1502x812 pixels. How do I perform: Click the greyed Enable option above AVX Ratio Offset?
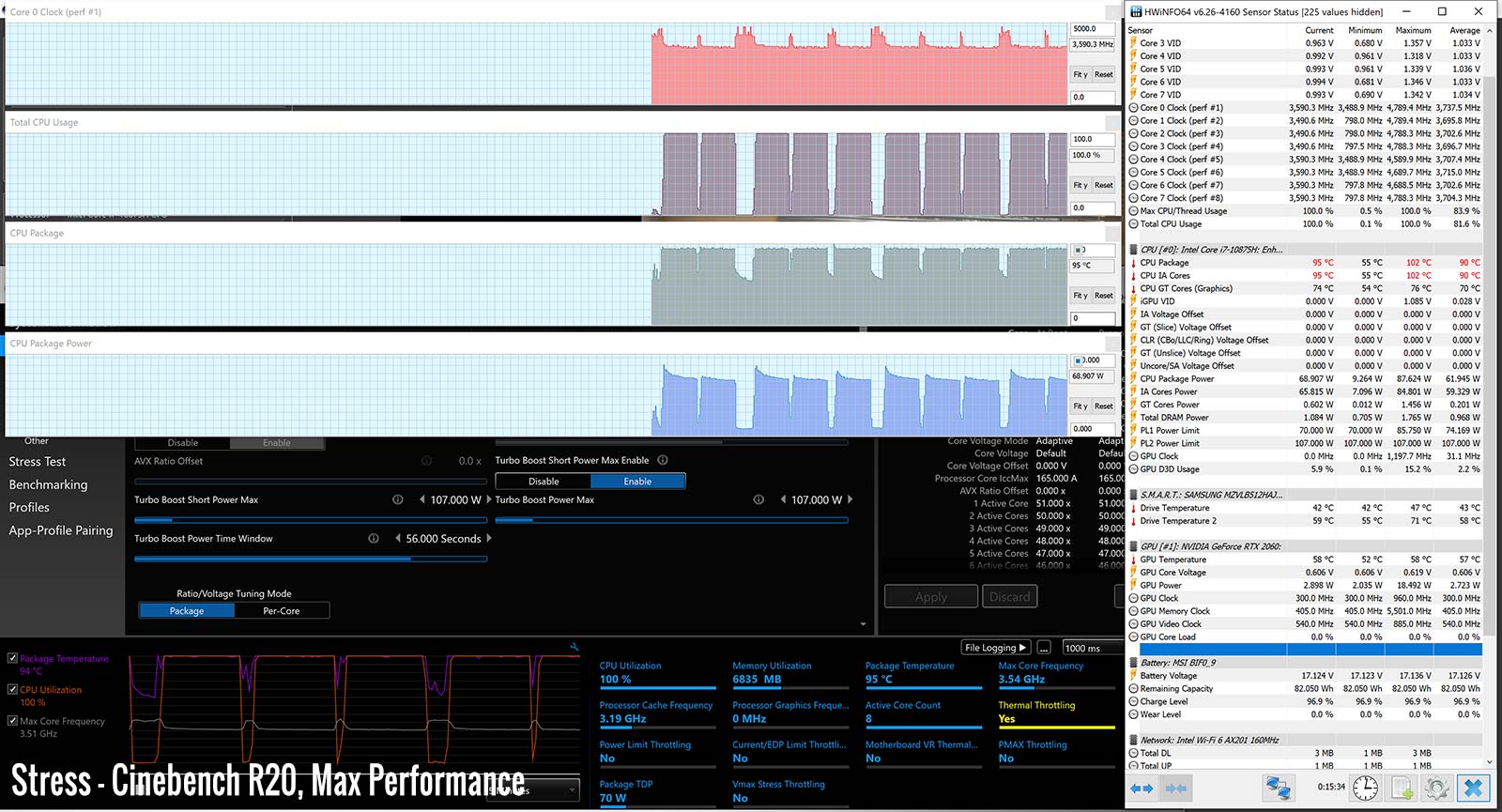pos(277,443)
